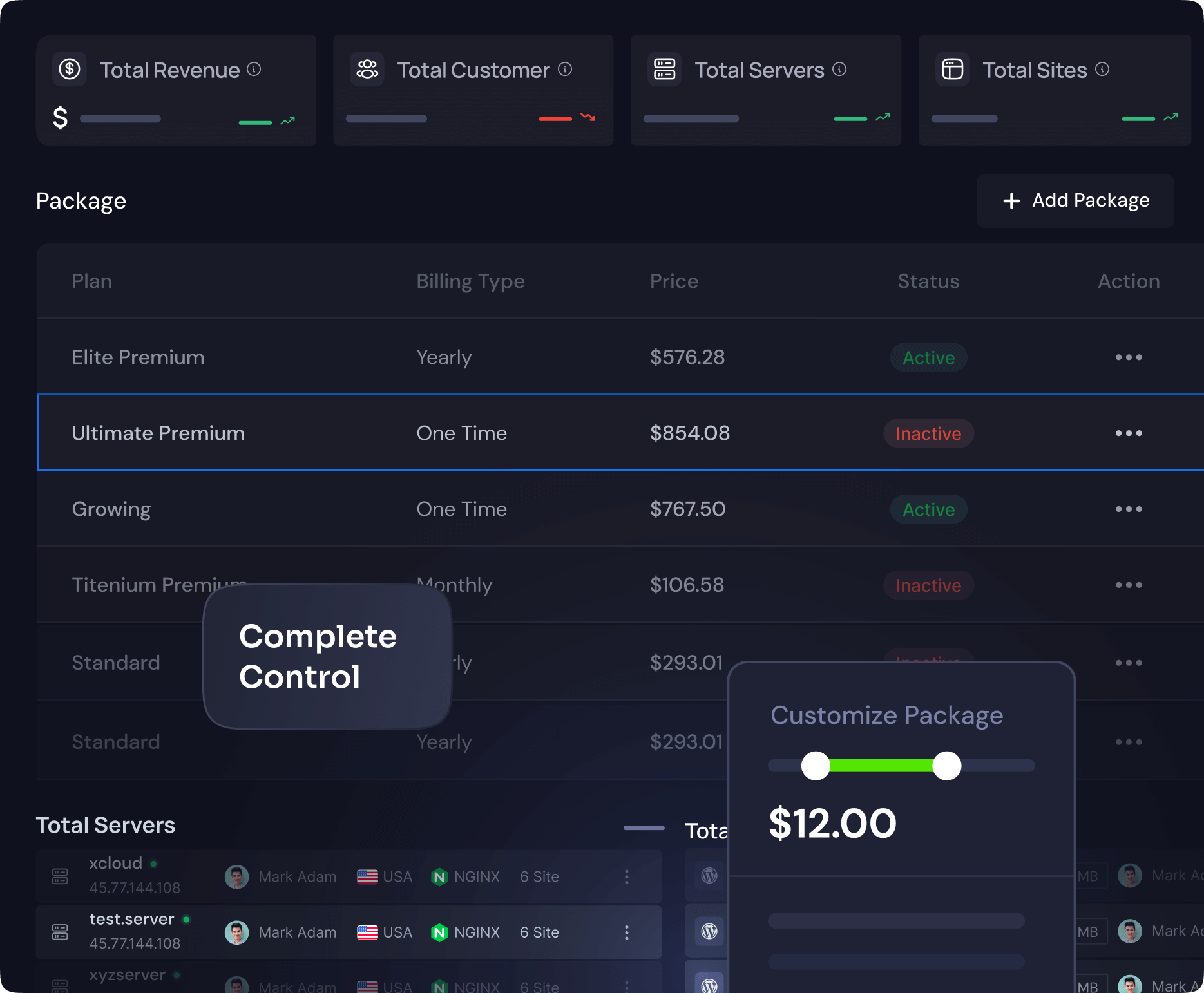Click Add Package button
This screenshot has width=1204, height=993.
[x=1075, y=201]
